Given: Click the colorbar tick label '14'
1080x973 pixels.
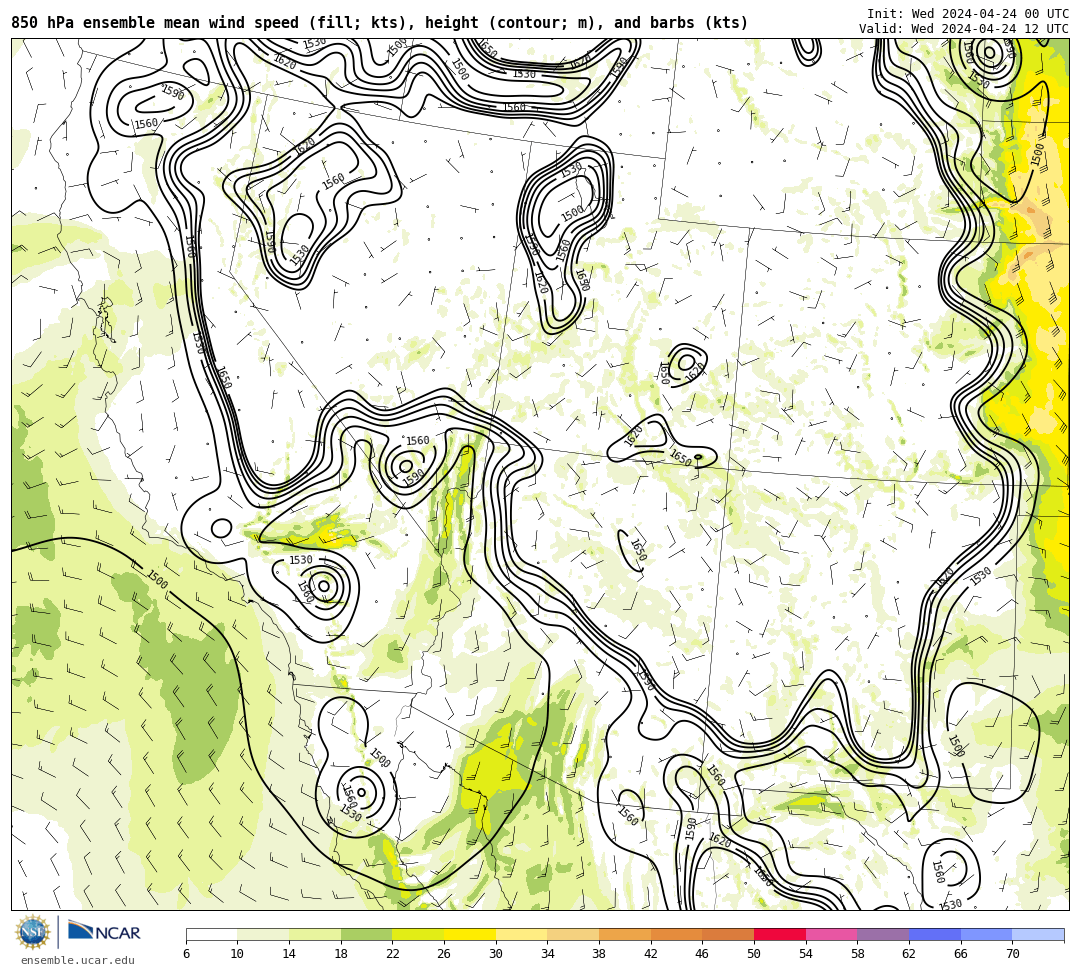Looking at the screenshot, I should 289,954.
